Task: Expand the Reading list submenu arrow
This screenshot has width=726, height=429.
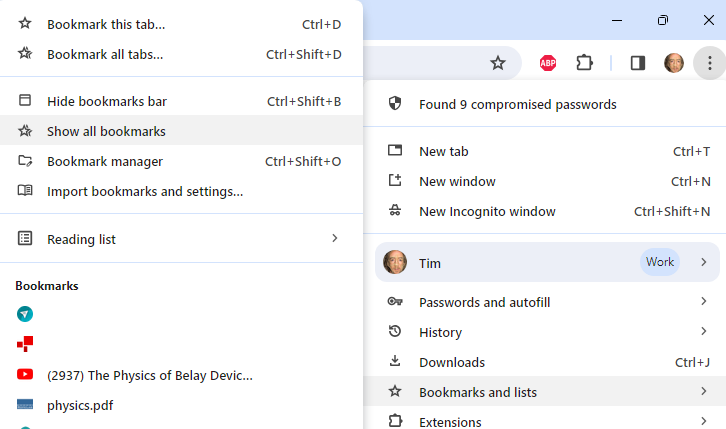Action: pos(335,239)
